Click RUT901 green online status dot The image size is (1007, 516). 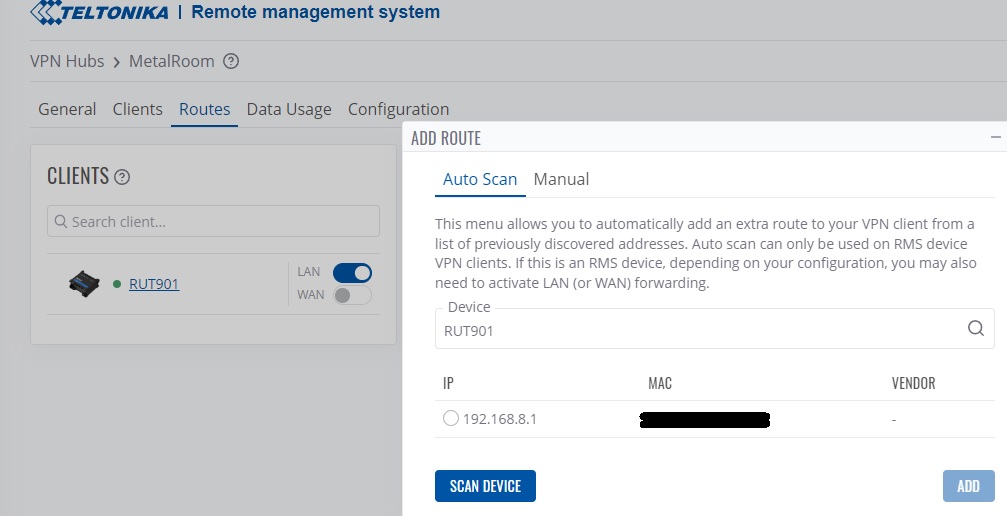pyautogui.click(x=117, y=284)
